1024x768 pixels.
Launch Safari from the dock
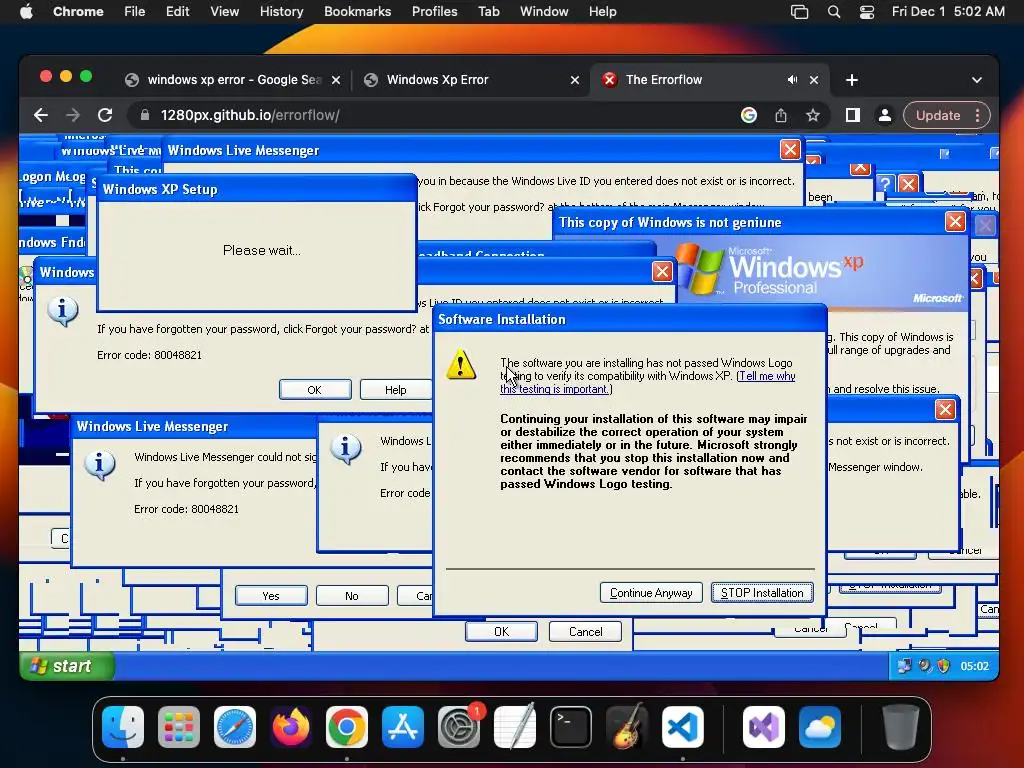(235, 727)
